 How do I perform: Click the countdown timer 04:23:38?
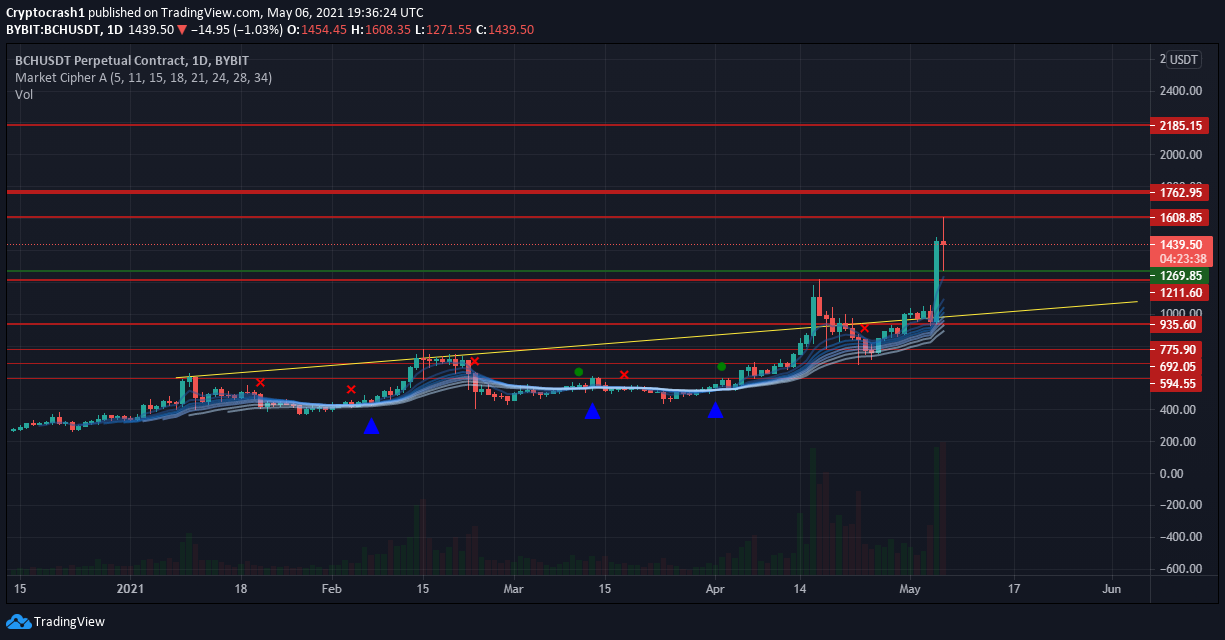1181,258
